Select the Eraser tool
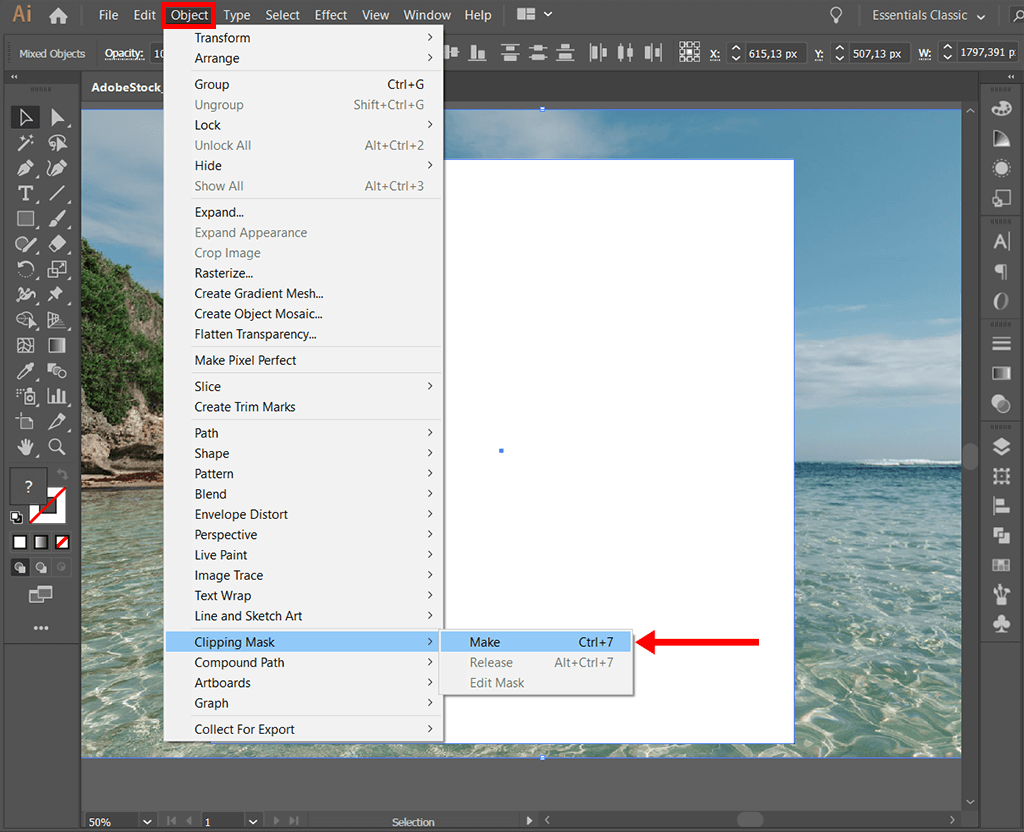This screenshot has height=832, width=1024. [57, 244]
